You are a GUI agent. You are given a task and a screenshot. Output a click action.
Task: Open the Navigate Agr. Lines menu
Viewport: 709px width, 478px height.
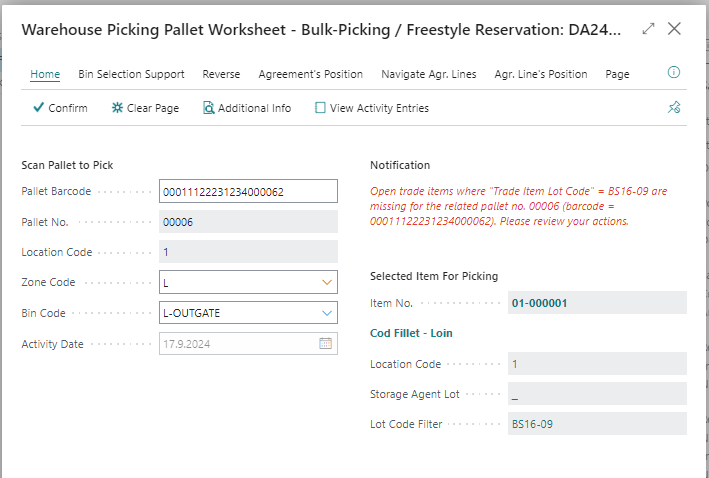click(428, 74)
